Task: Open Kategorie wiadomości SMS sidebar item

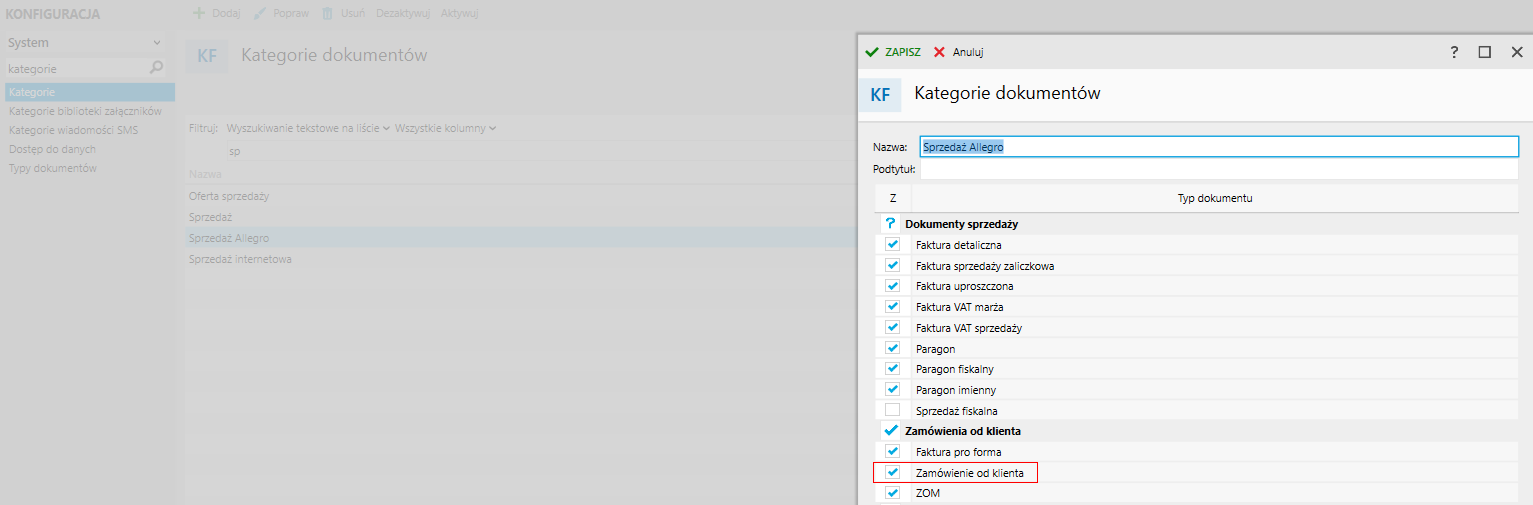Action: click(x=74, y=130)
